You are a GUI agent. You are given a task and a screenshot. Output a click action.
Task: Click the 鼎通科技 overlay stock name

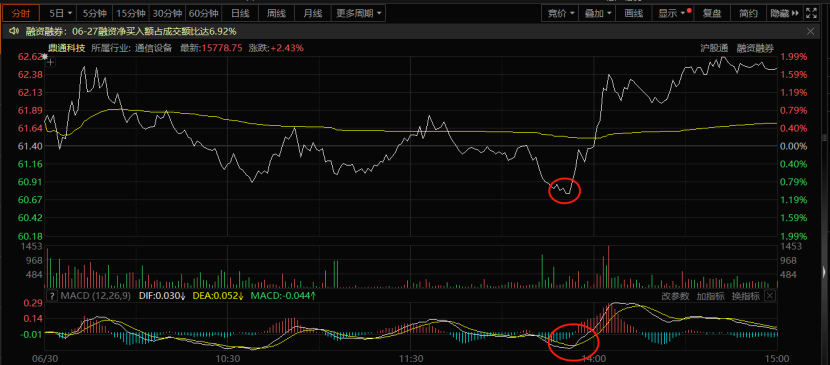pos(67,48)
